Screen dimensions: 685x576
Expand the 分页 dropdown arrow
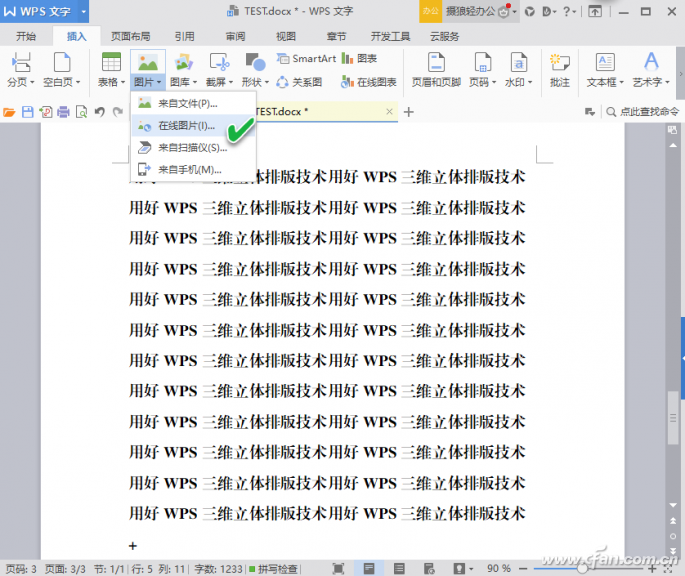point(32,82)
